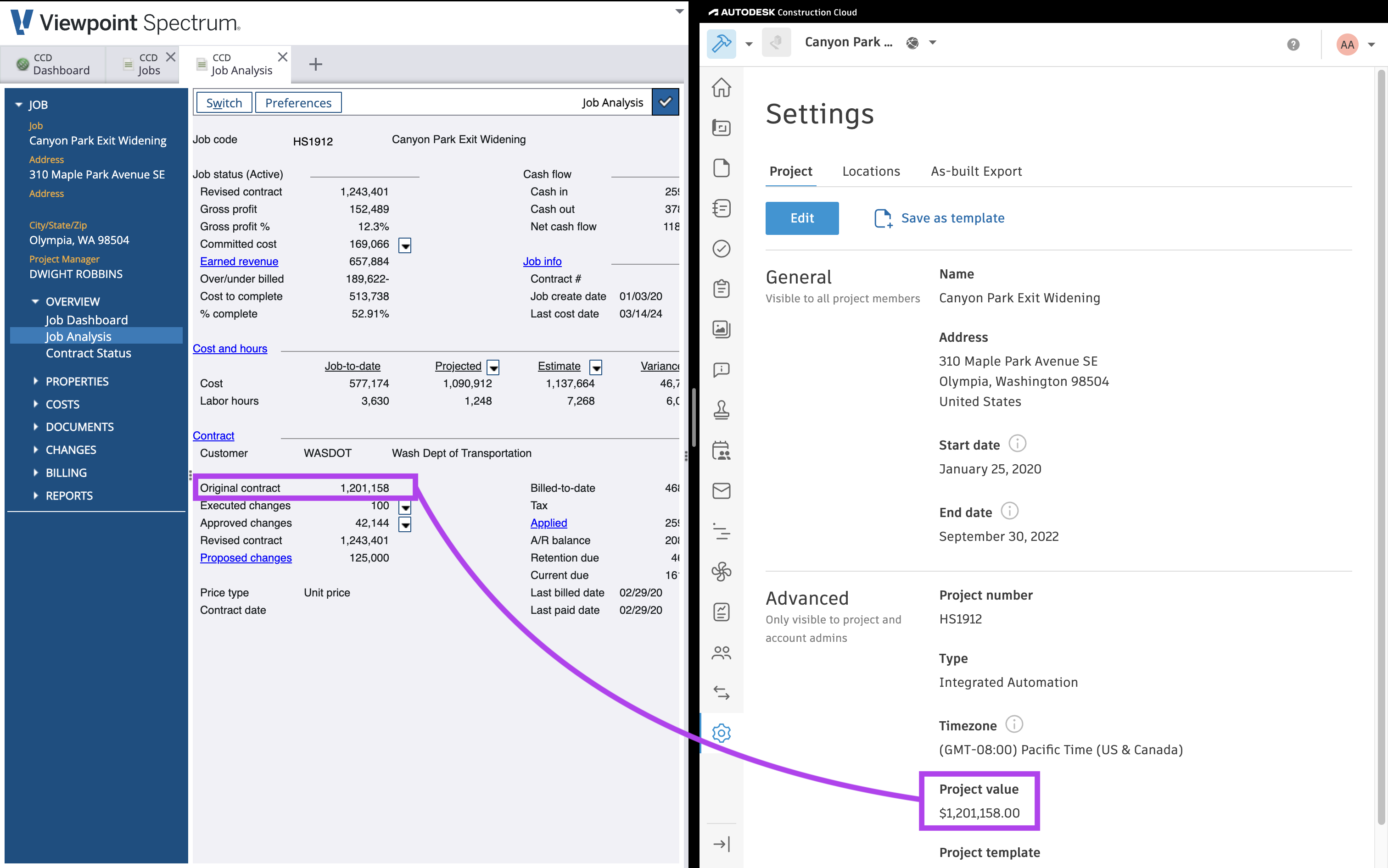Open the Reports chart document icon

point(721,612)
